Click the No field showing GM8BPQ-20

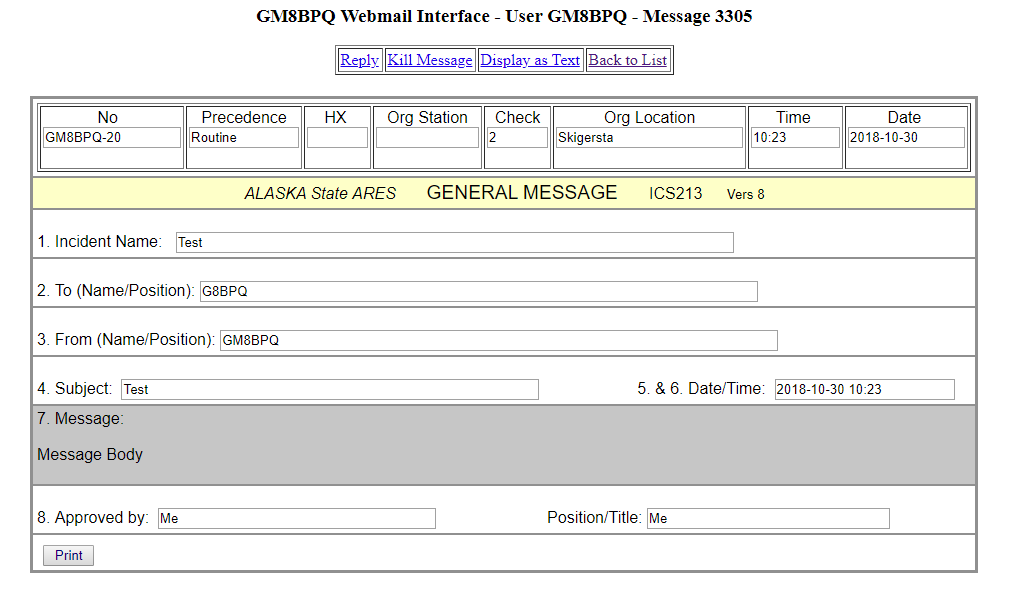click(110, 136)
